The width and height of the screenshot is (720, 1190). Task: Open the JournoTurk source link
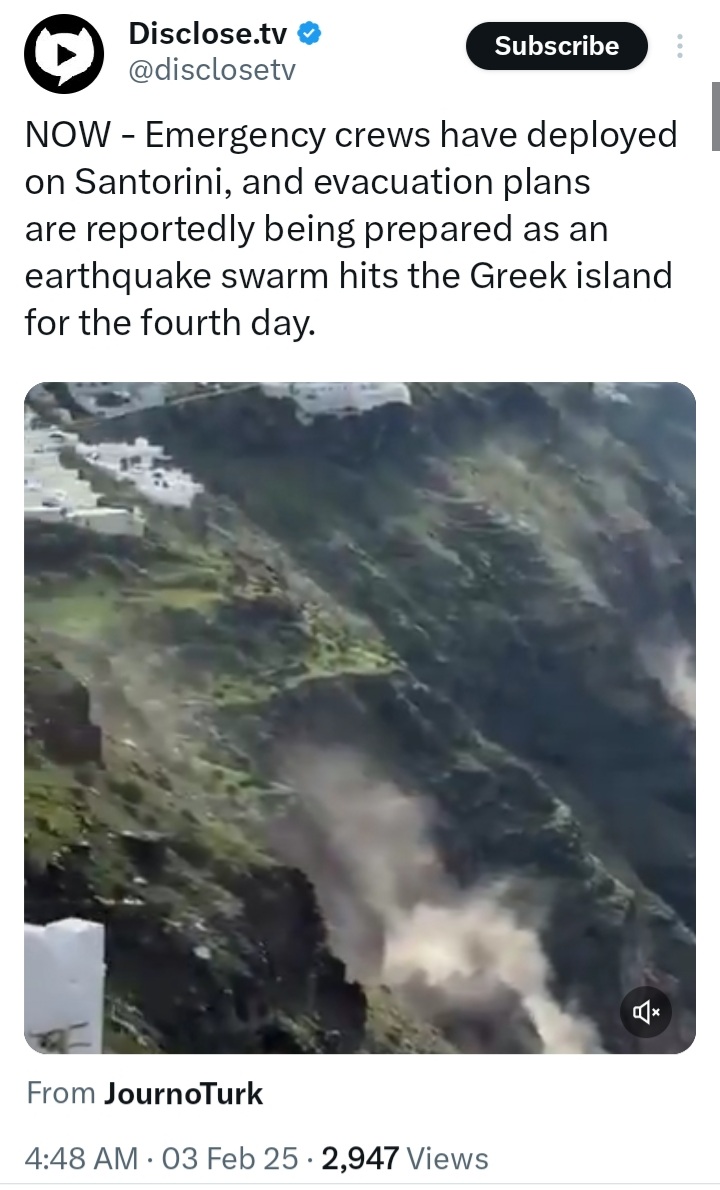tap(184, 1094)
